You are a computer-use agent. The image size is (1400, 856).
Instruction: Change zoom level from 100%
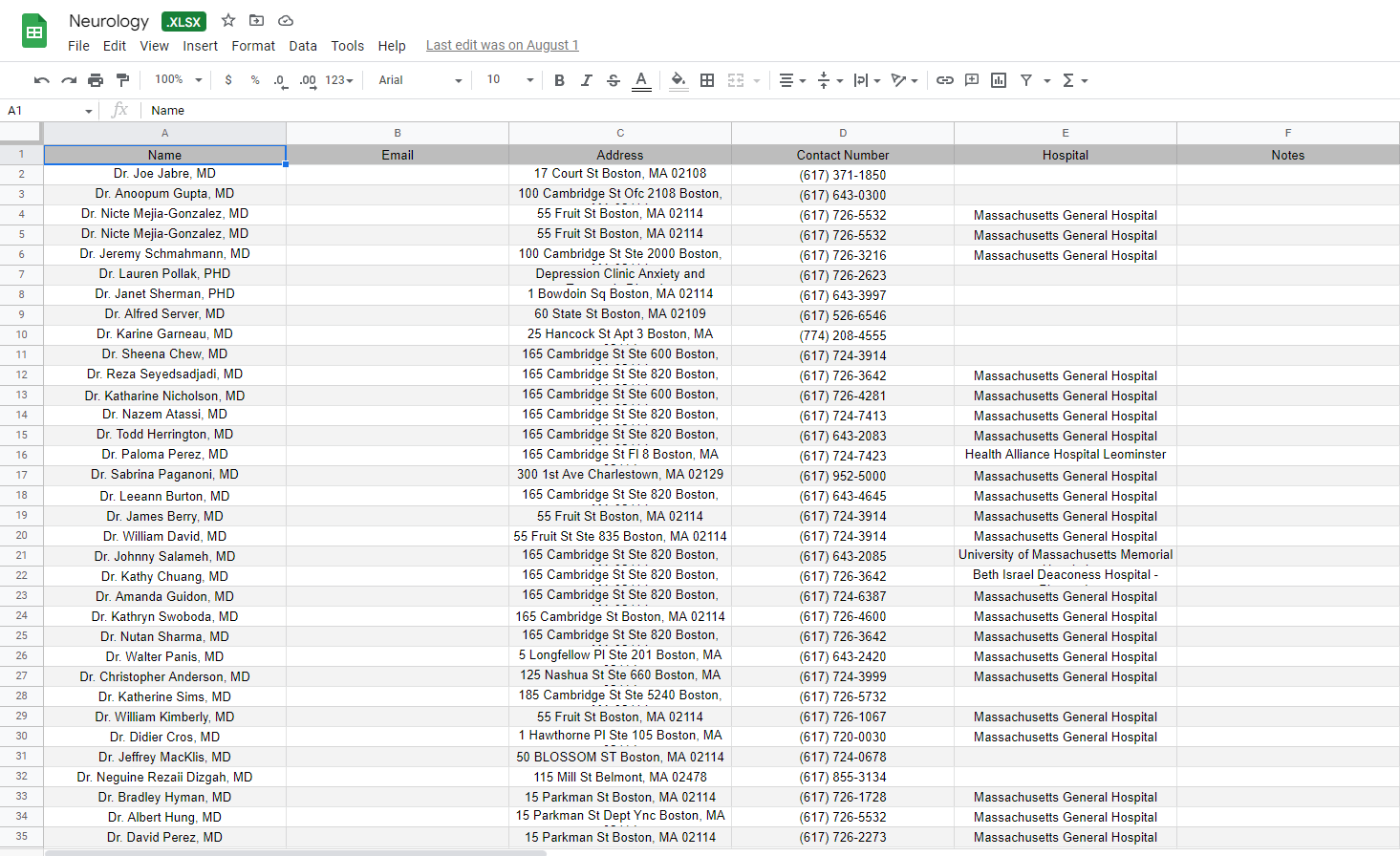(x=178, y=80)
